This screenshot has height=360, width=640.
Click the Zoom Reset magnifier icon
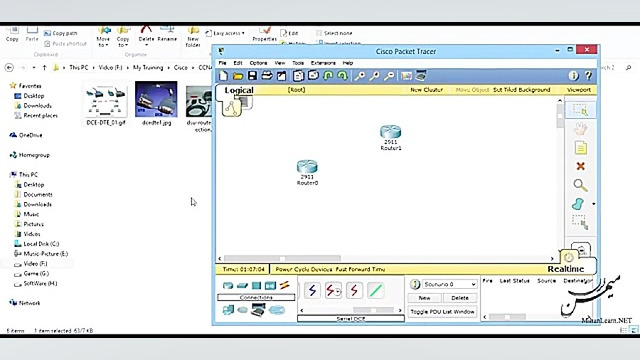(374, 76)
